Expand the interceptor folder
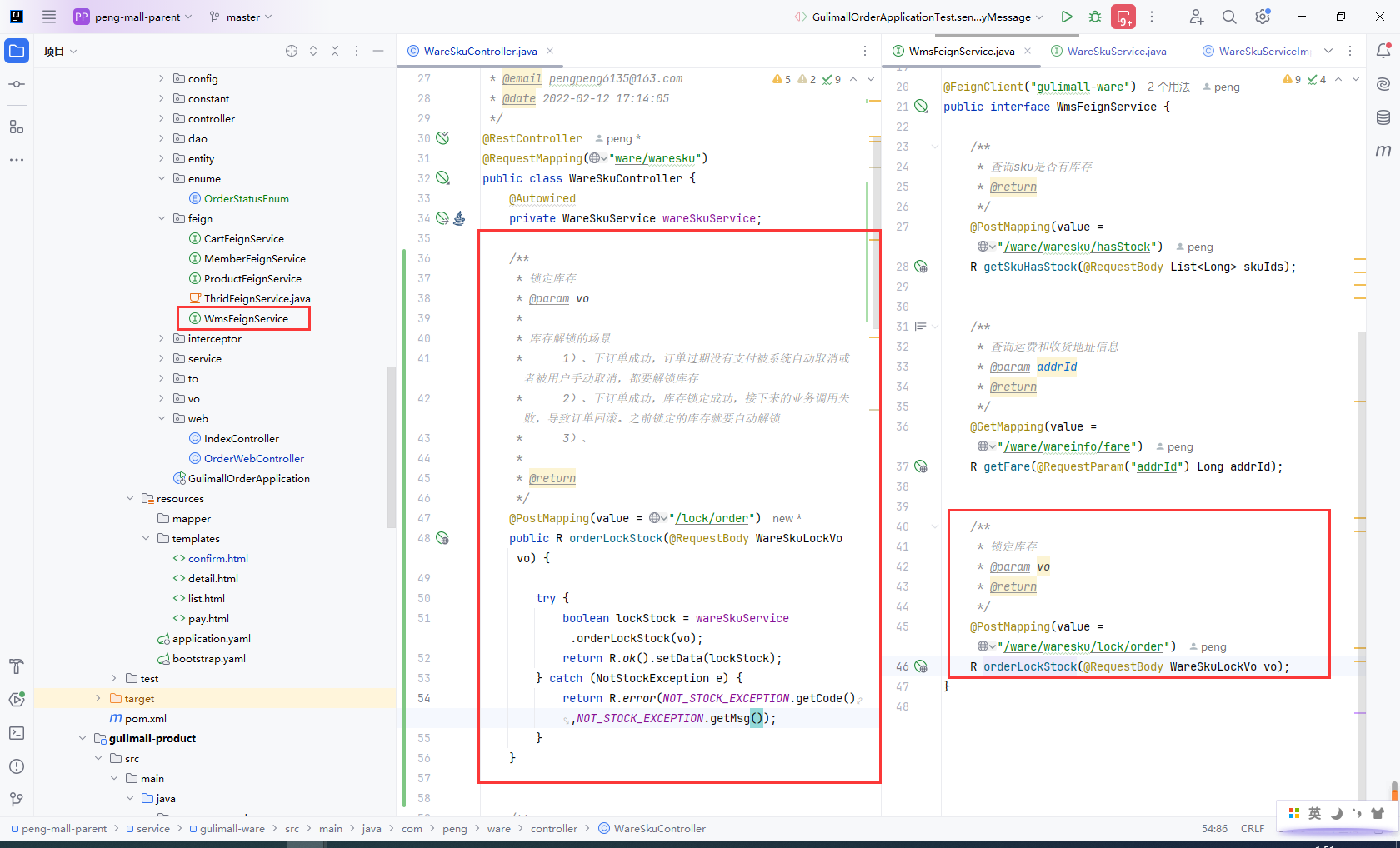 (162, 338)
